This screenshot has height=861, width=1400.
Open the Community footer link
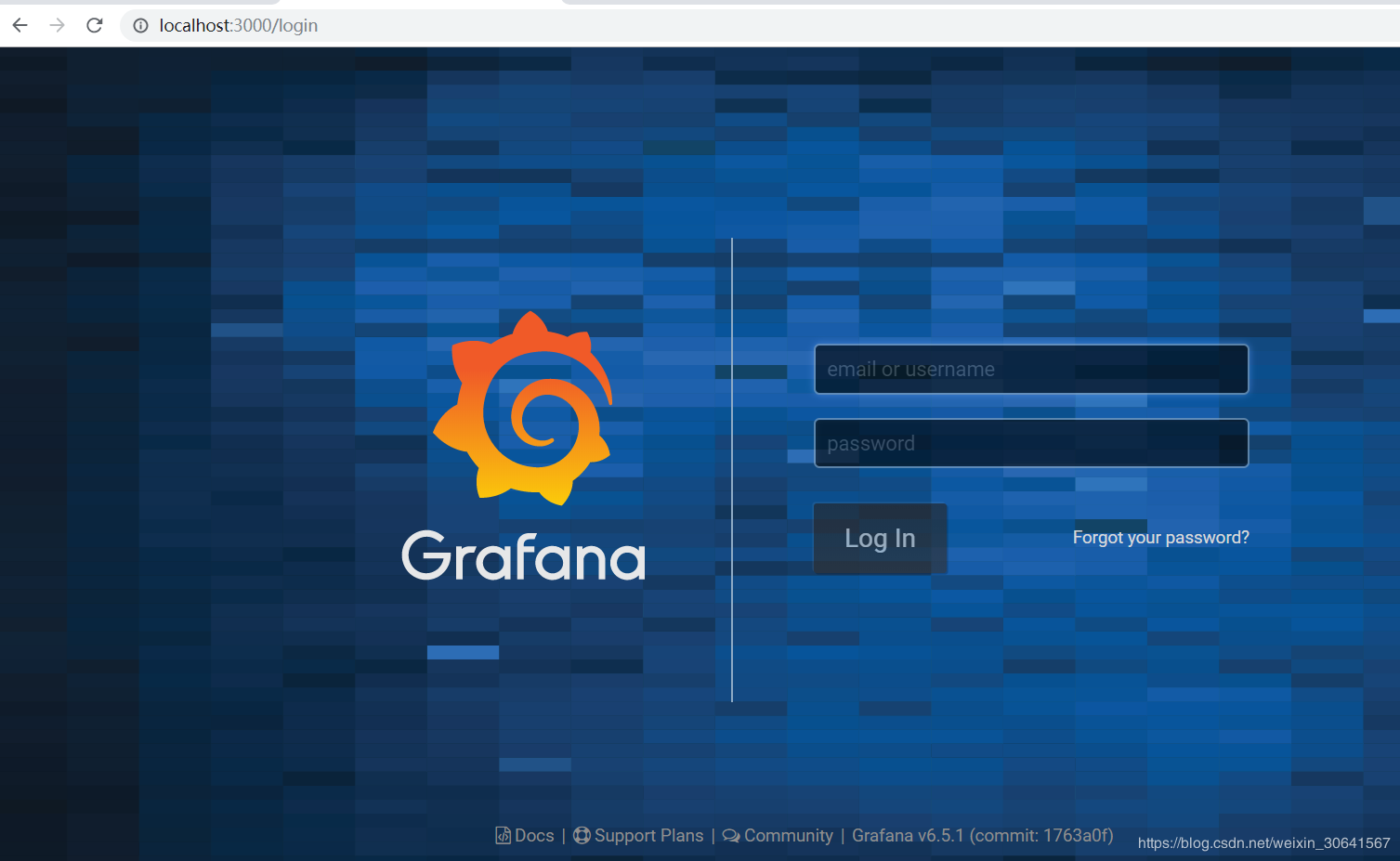pos(789,836)
